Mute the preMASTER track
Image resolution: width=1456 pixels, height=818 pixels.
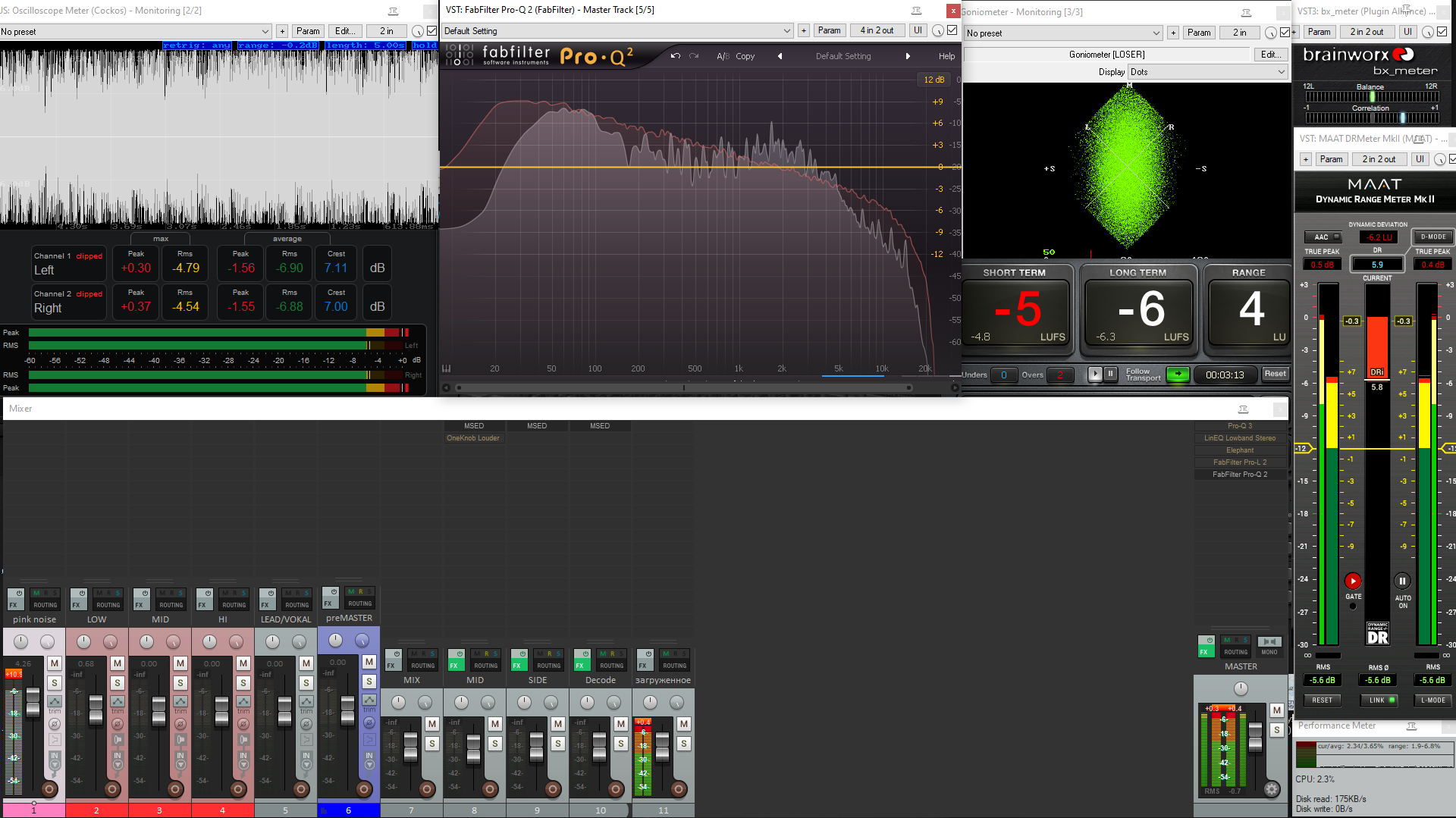click(369, 662)
